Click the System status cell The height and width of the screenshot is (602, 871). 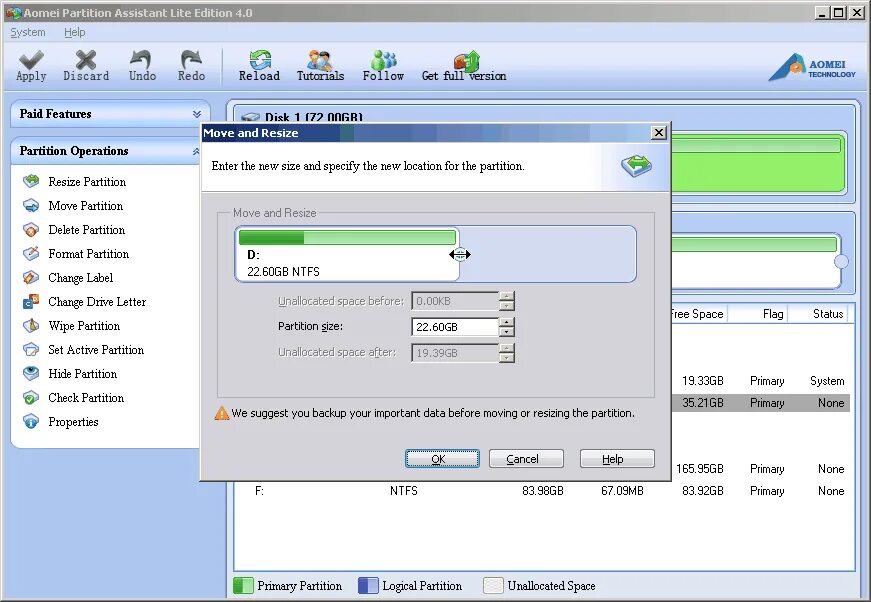(x=827, y=381)
